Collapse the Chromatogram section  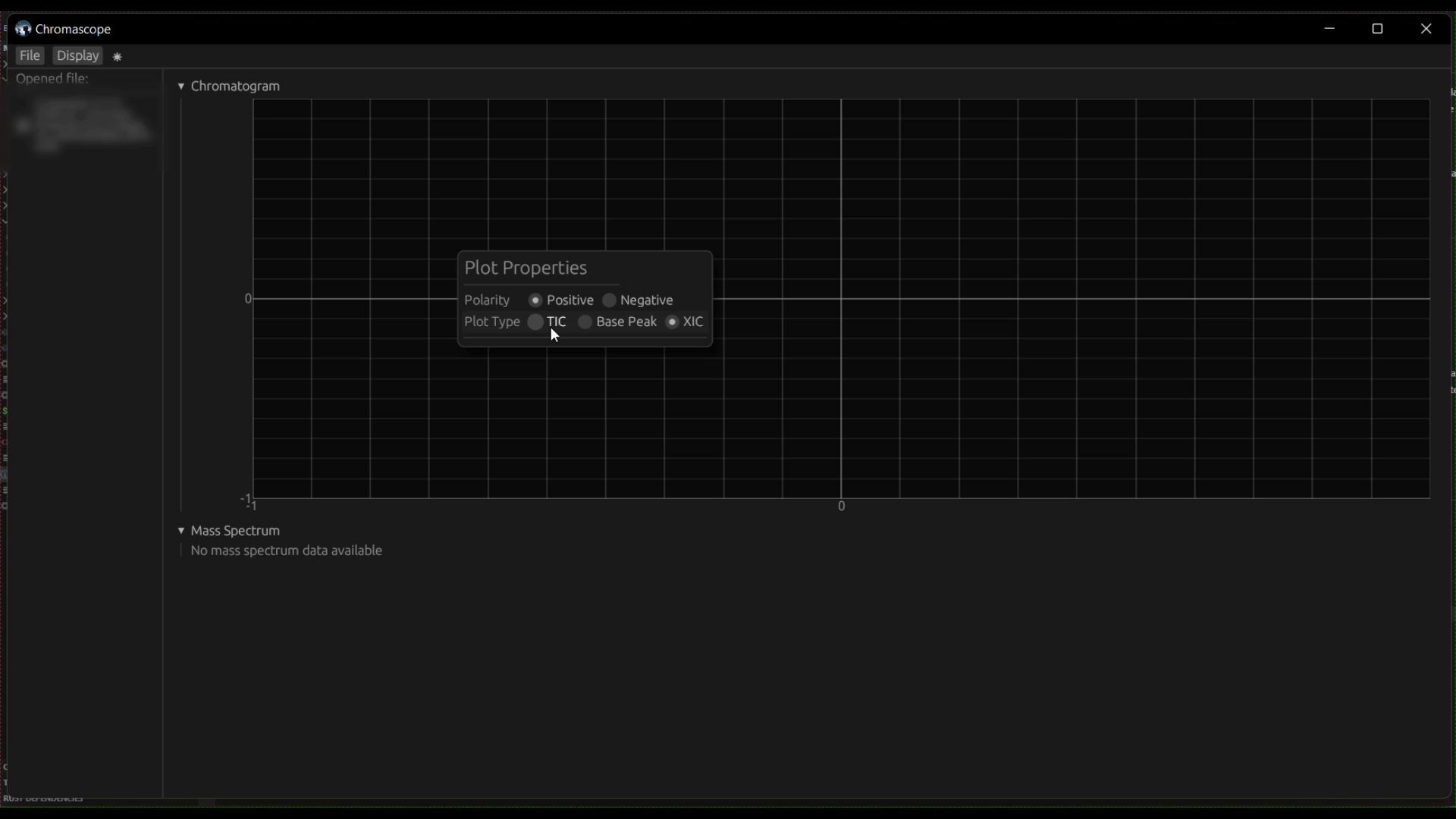(x=181, y=86)
